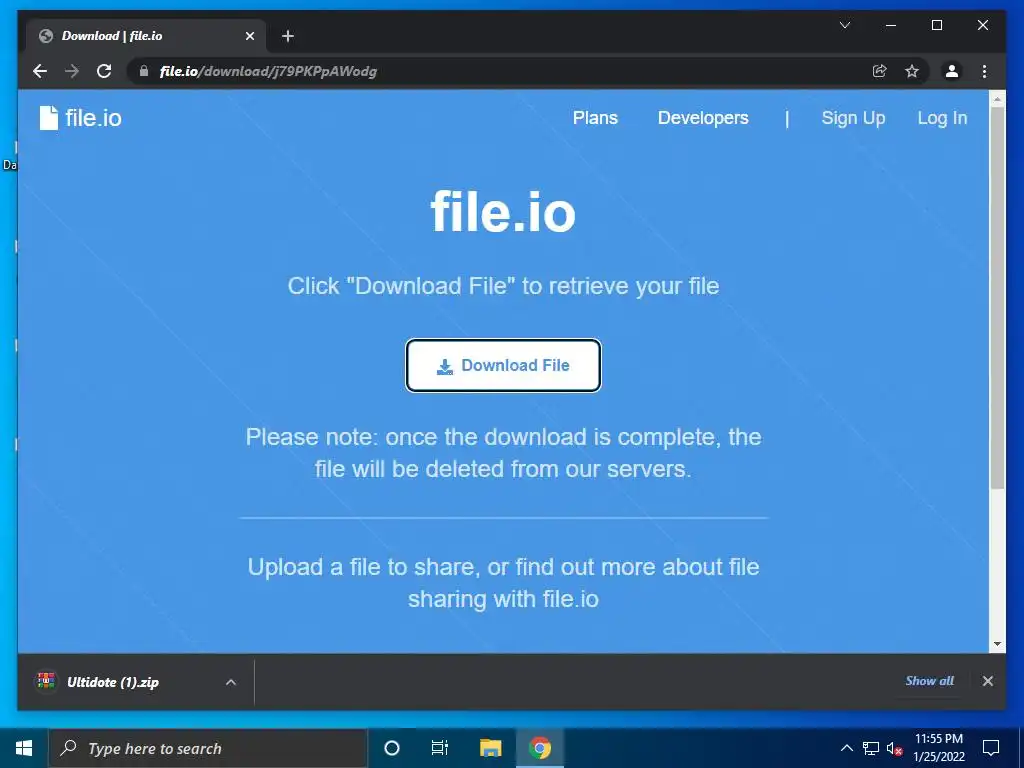Minimize the Chrome window

click(x=891, y=25)
